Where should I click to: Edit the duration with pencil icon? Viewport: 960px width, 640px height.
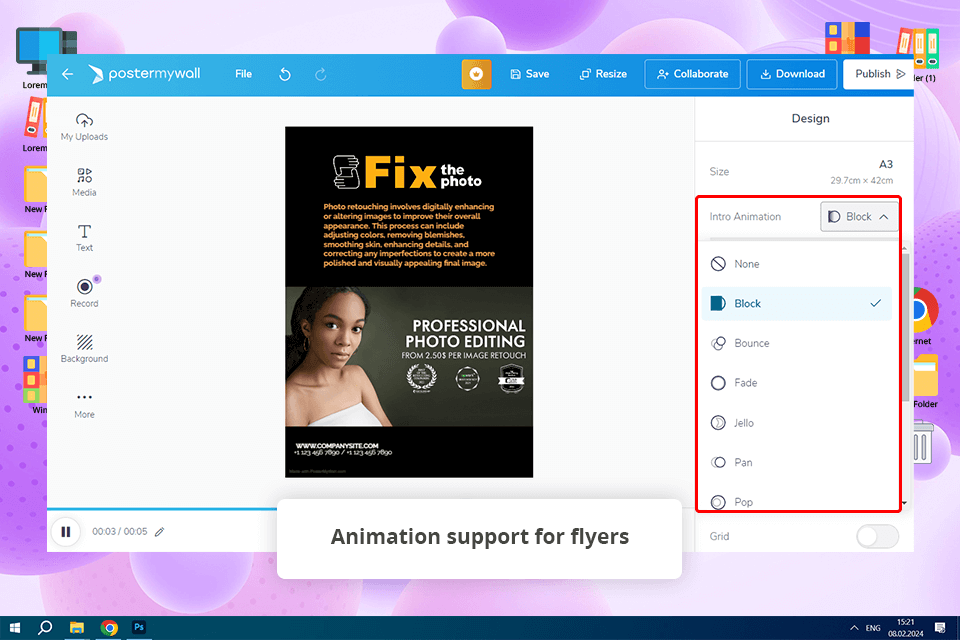(160, 532)
